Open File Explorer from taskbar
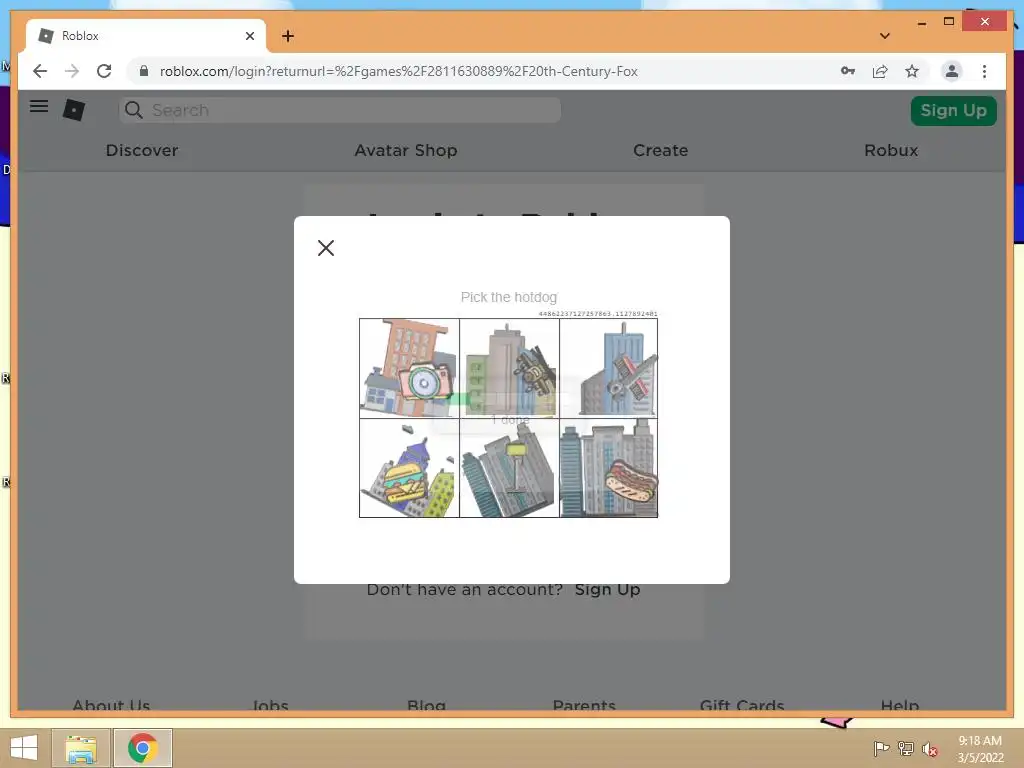 coord(81,748)
